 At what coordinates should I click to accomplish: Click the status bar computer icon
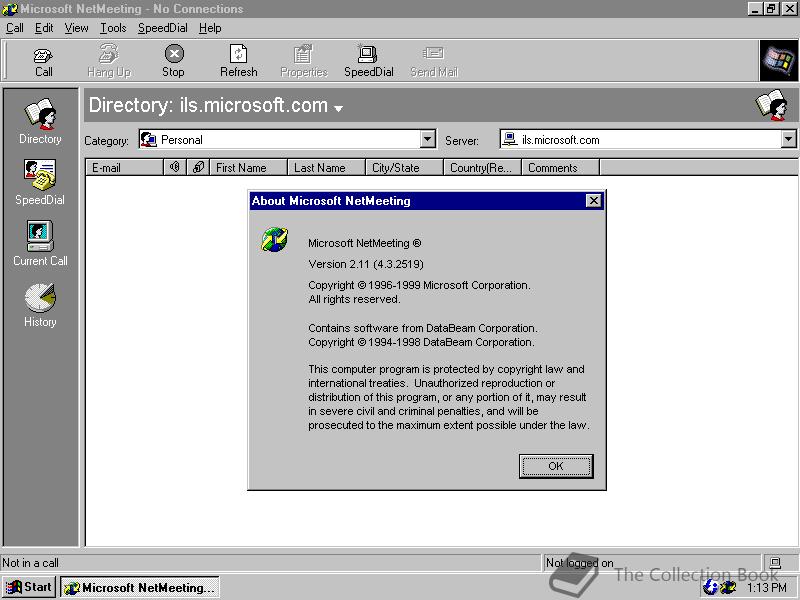[x=775, y=563]
